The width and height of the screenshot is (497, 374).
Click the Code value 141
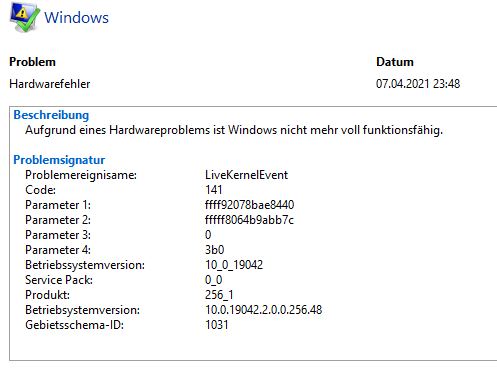[x=214, y=190]
